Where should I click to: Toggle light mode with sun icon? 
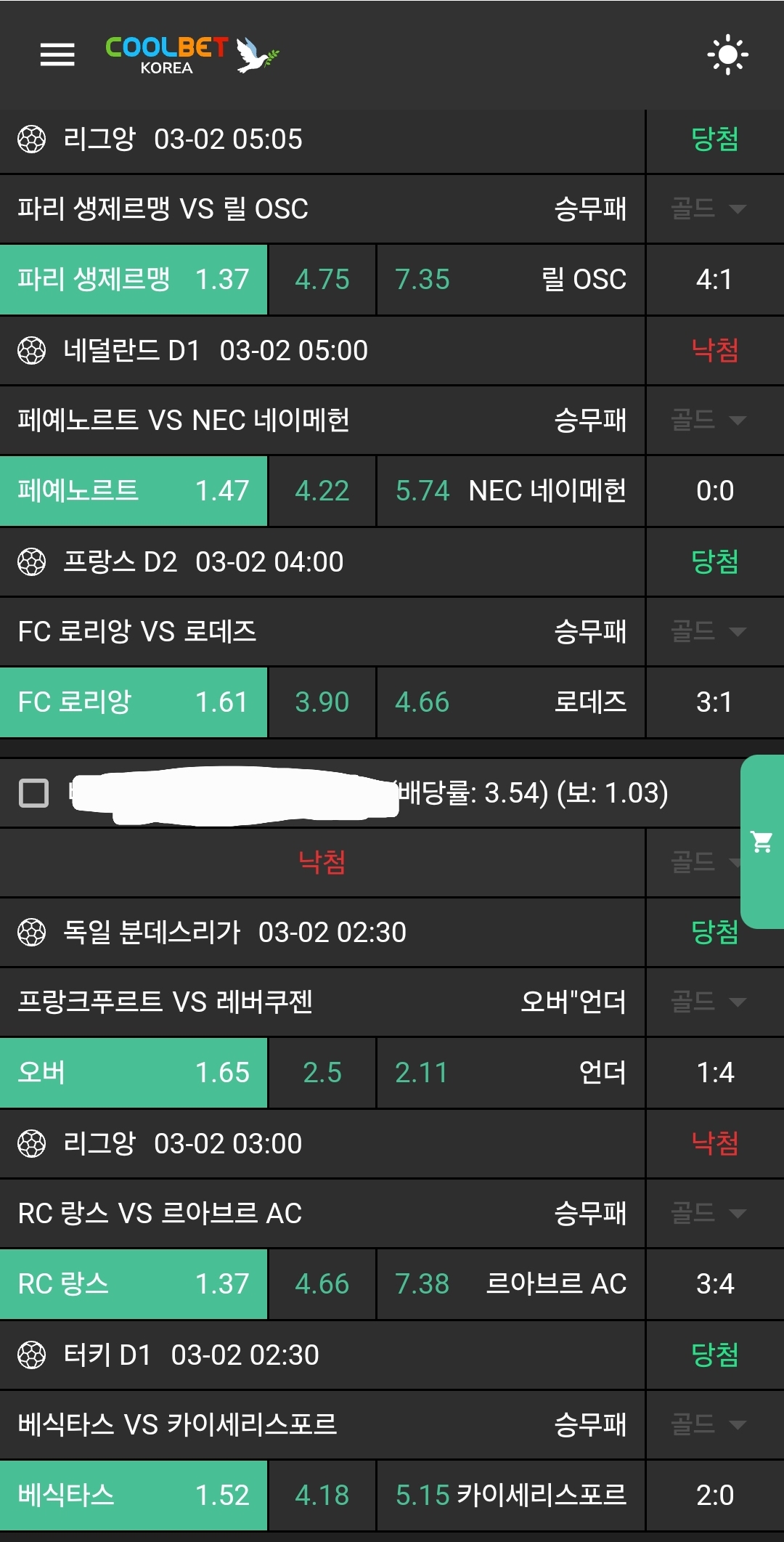tap(727, 54)
